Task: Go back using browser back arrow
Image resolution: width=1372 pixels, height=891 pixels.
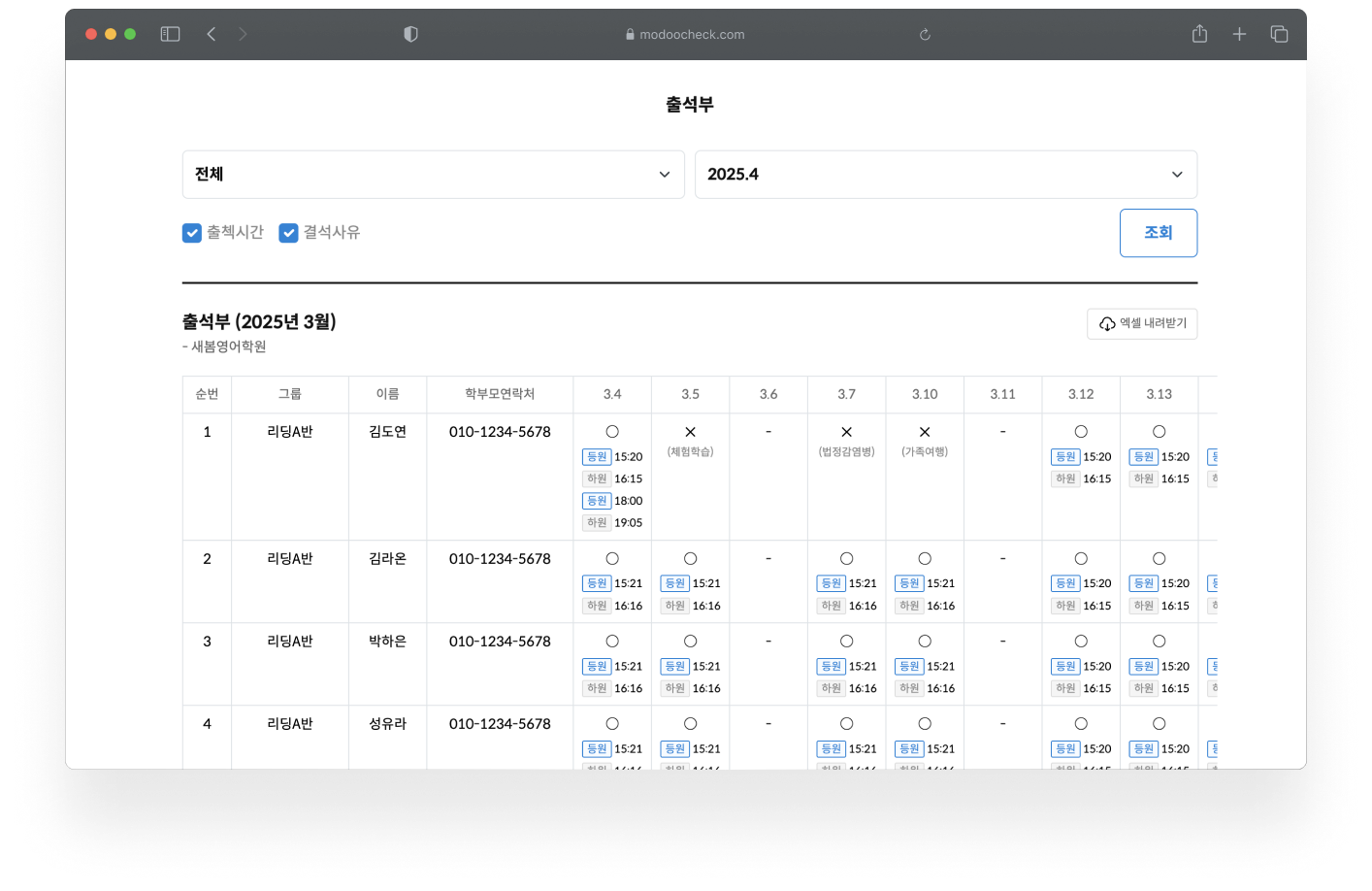Action: point(212,34)
